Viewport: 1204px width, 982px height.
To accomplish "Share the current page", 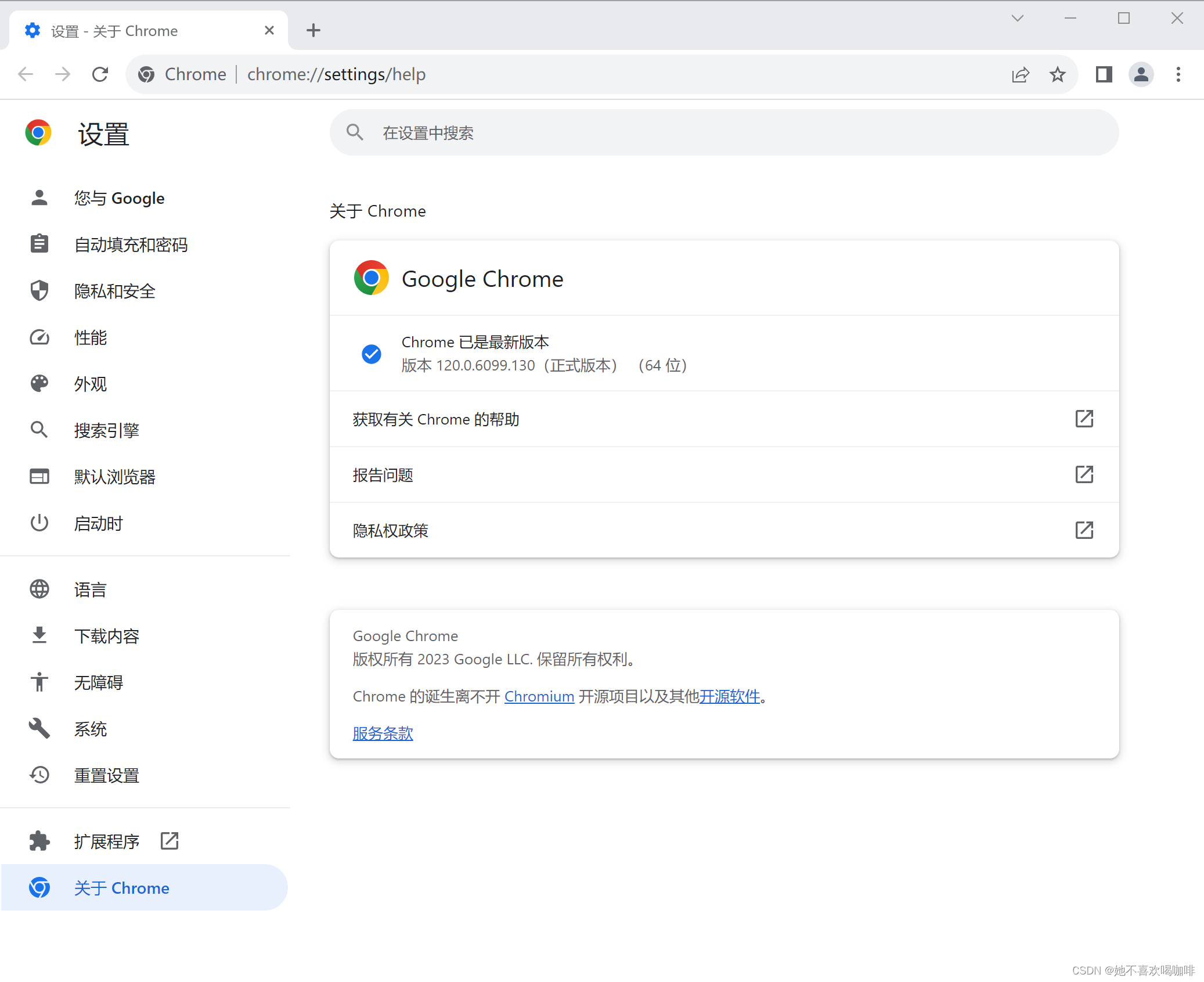I will coord(1021,74).
